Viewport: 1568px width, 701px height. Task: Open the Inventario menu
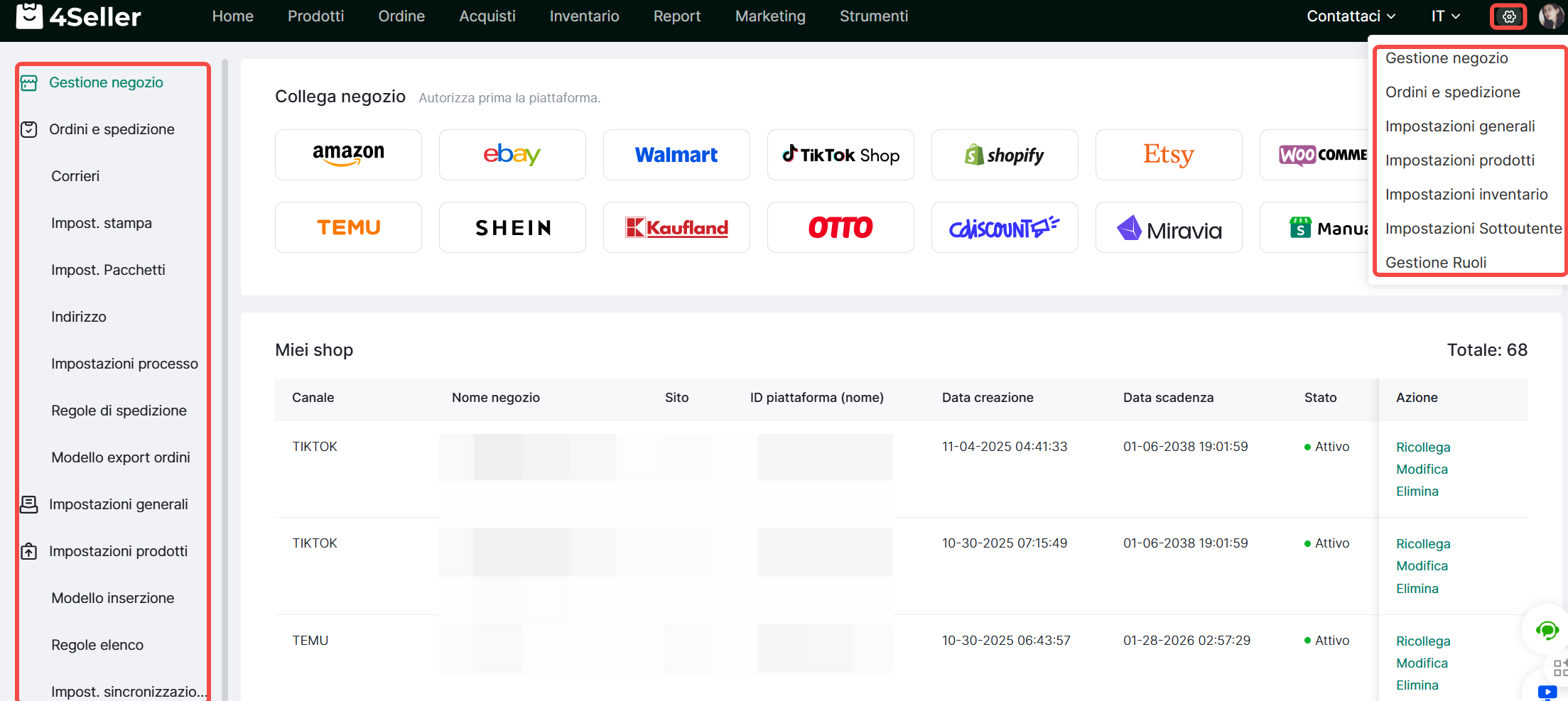tap(584, 16)
